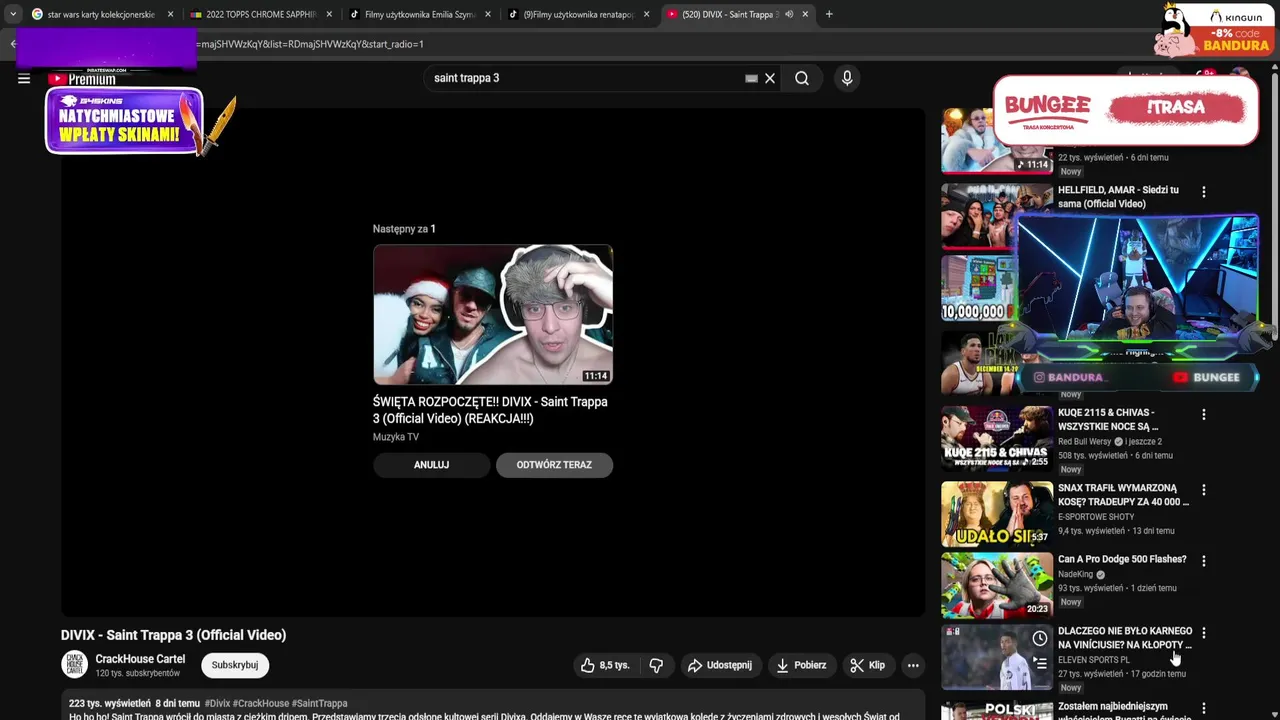Open the 10,000,000 sidebar video thumbnail
The image size is (1280, 720).
[978, 288]
